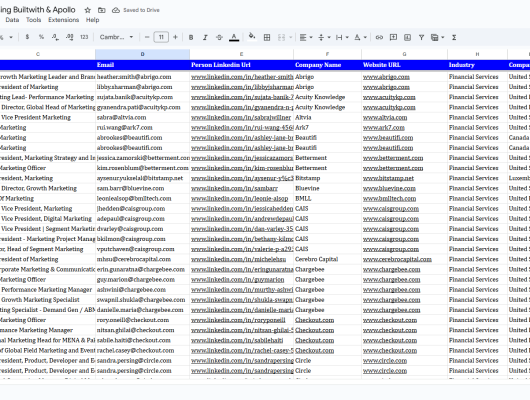Decrease font size with minus

pyautogui.click(x=147, y=37)
